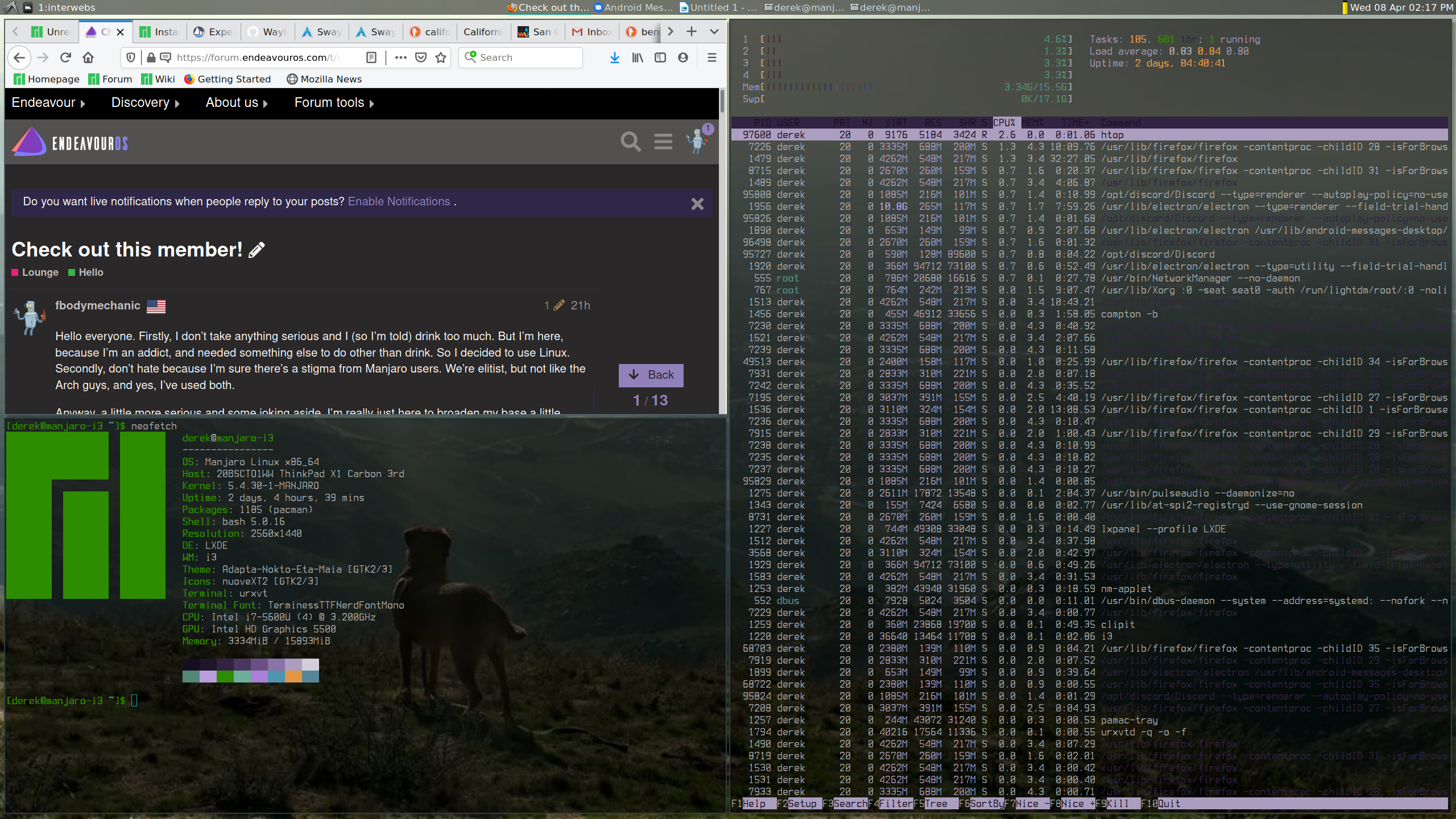This screenshot has height=819, width=1456.
Task: Click fbodymechanic post avatar
Action: (30, 317)
